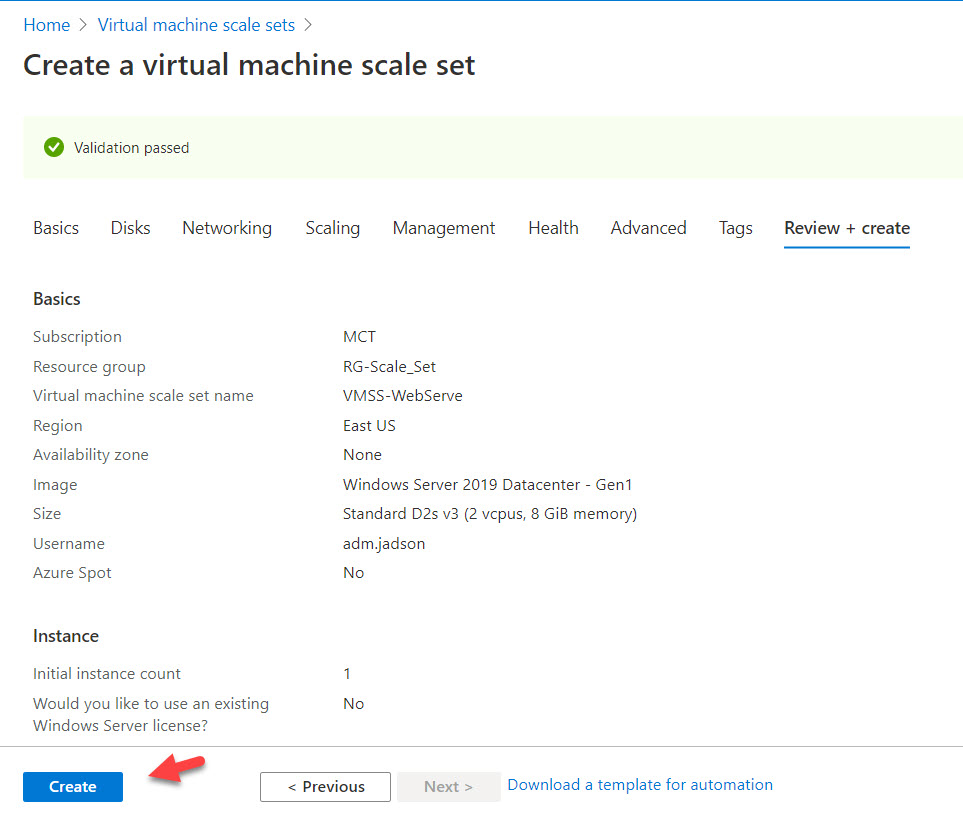963x827 pixels.
Task: Open the Tags tab
Action: pos(735,228)
